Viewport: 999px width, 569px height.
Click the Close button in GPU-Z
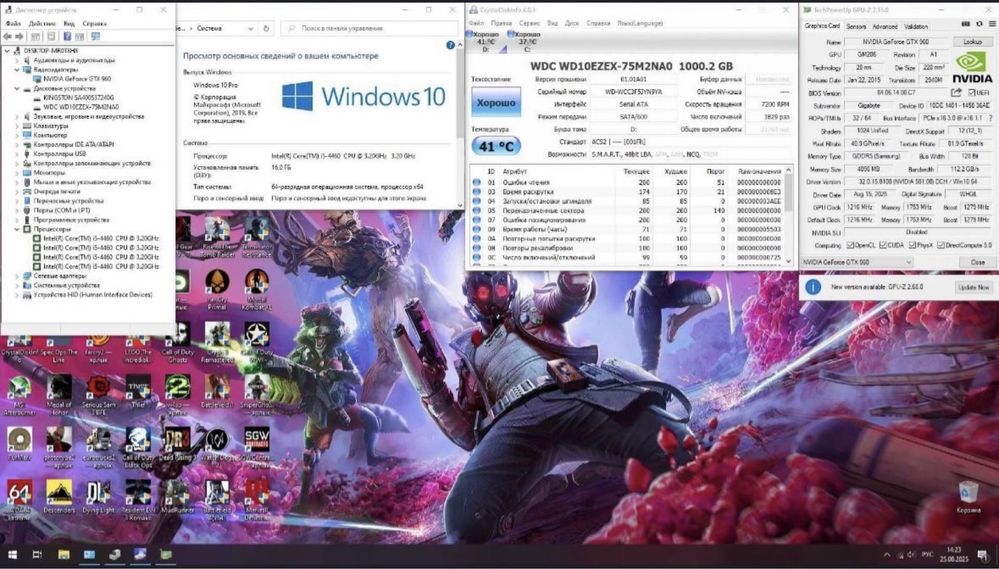(x=977, y=262)
